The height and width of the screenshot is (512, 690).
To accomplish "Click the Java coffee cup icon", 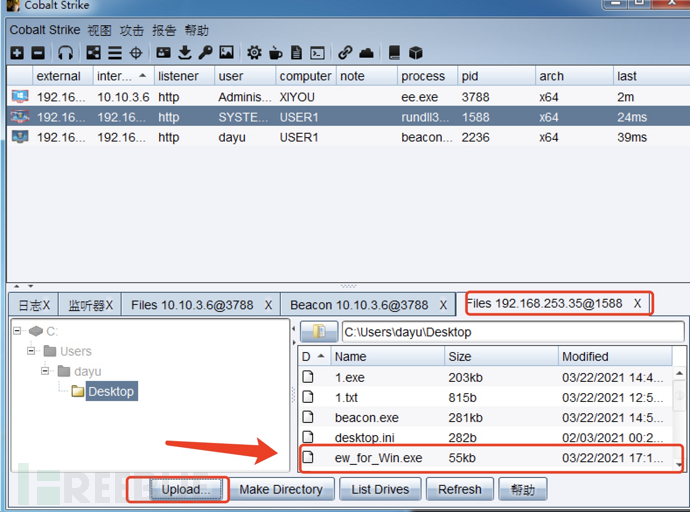I will point(275,53).
